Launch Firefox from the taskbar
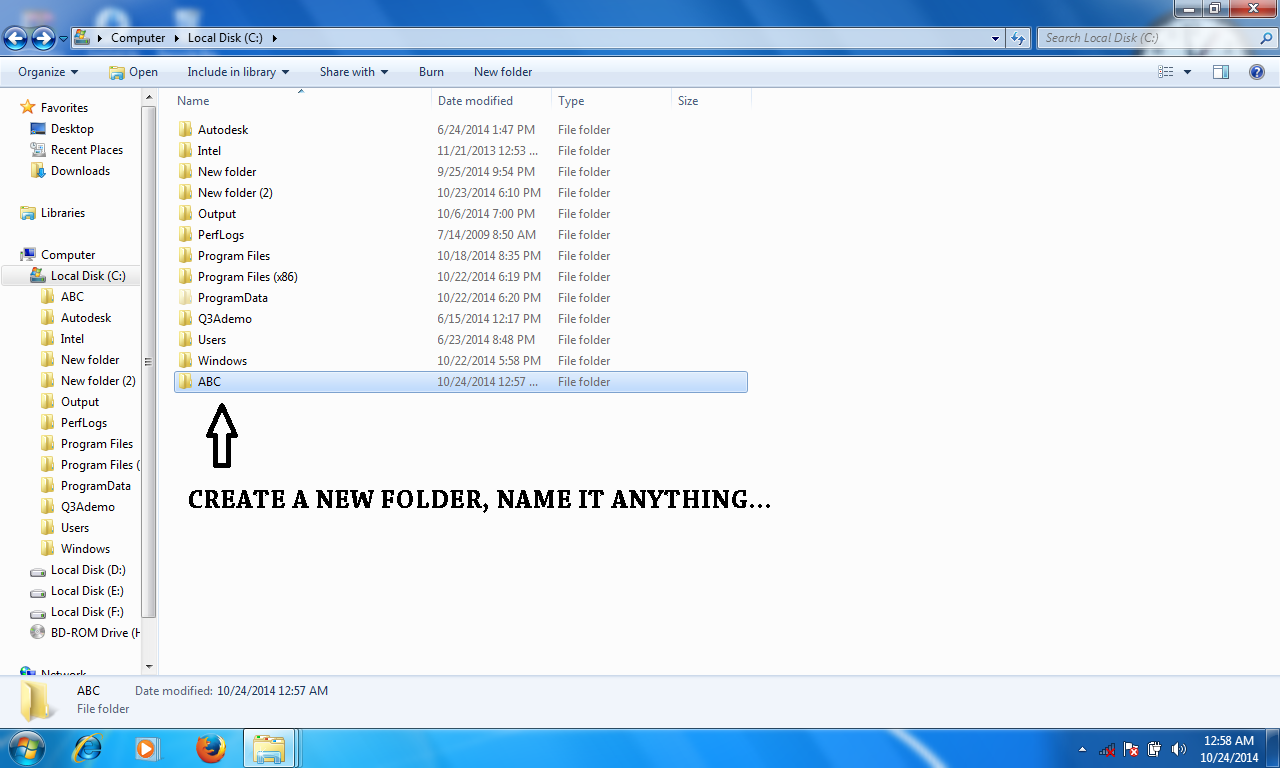The height and width of the screenshot is (768, 1280). tap(210, 748)
